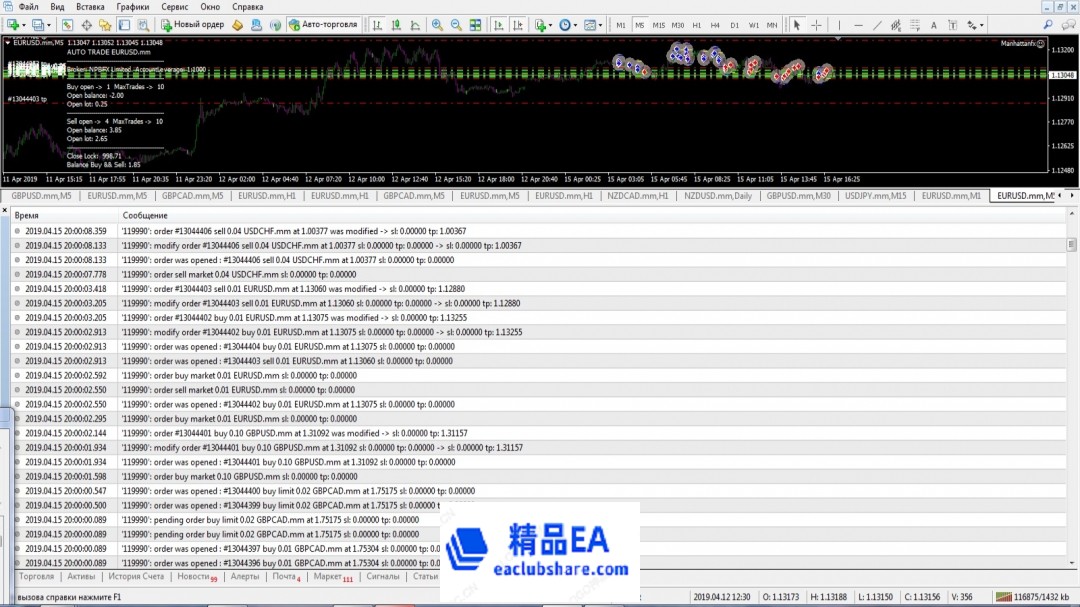Select the M30 timeframe
The width and height of the screenshot is (1080, 607).
pyautogui.click(x=678, y=25)
